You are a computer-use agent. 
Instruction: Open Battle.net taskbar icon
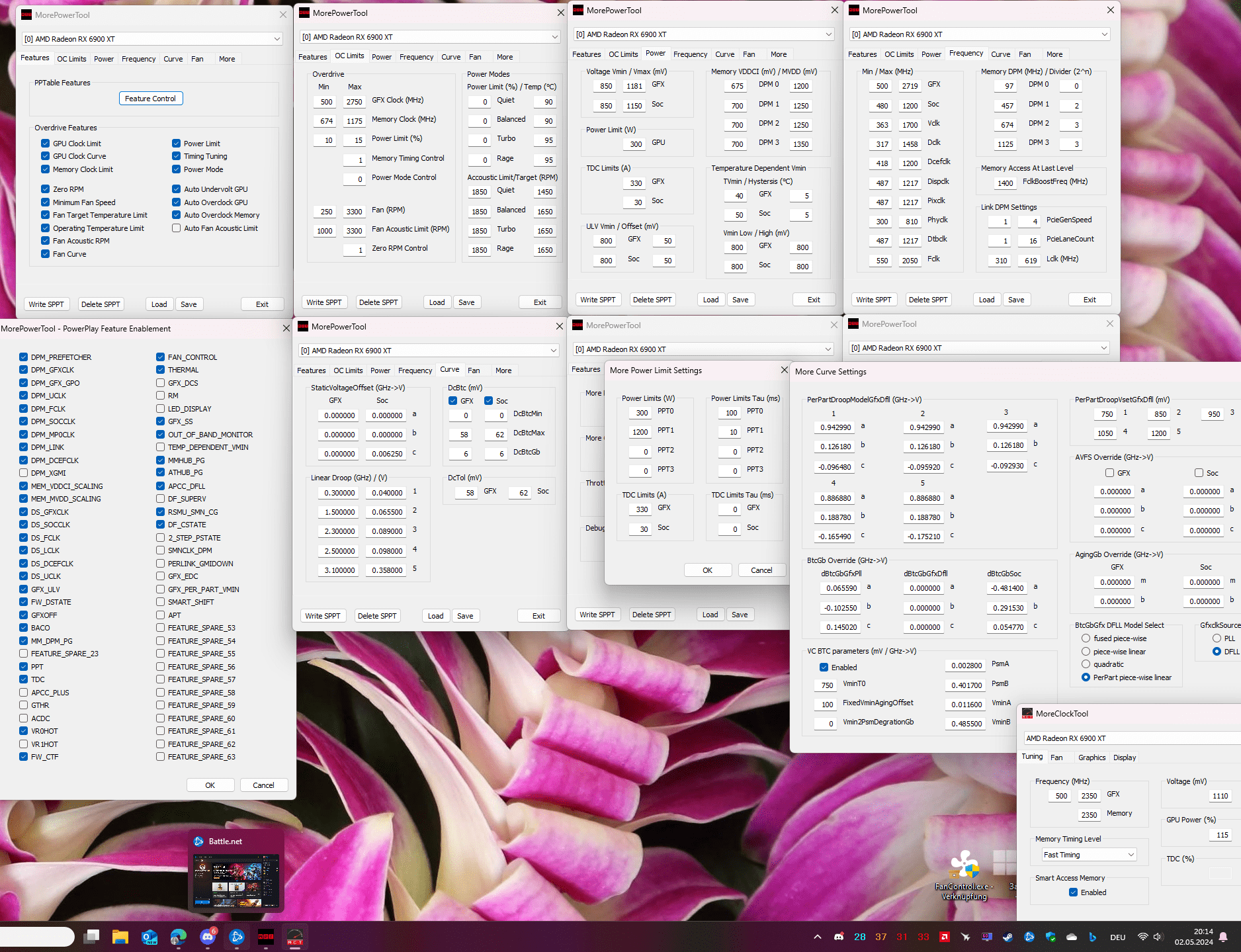pos(237,937)
